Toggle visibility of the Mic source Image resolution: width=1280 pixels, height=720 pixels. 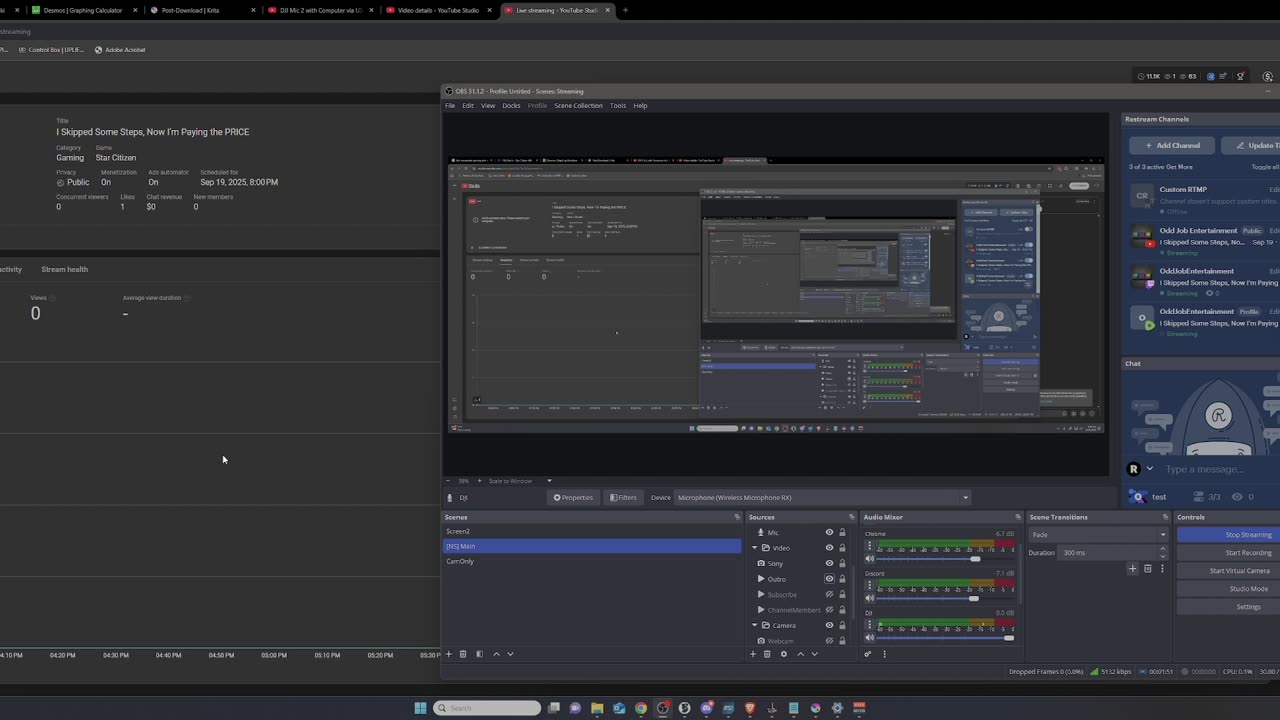[829, 533]
